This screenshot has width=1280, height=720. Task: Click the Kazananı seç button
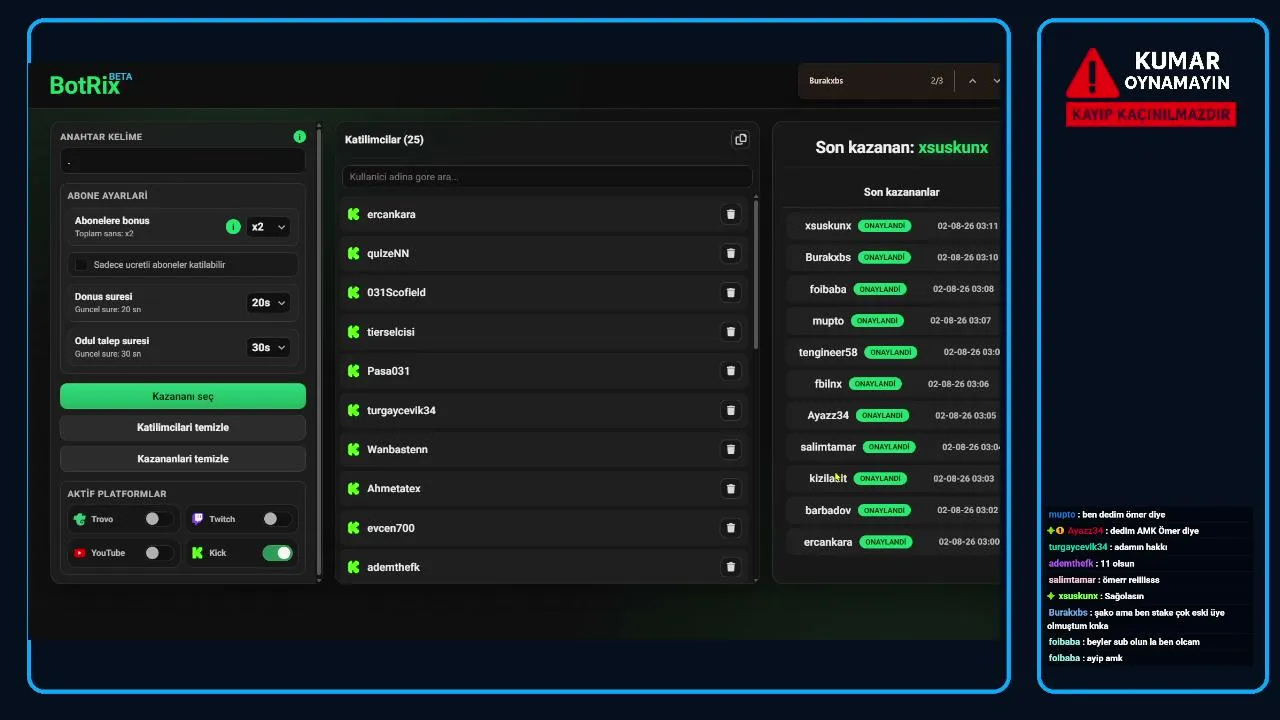[183, 396]
